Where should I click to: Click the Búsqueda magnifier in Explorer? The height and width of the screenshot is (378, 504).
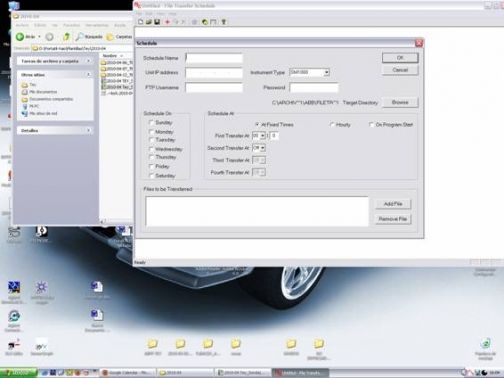(79, 36)
